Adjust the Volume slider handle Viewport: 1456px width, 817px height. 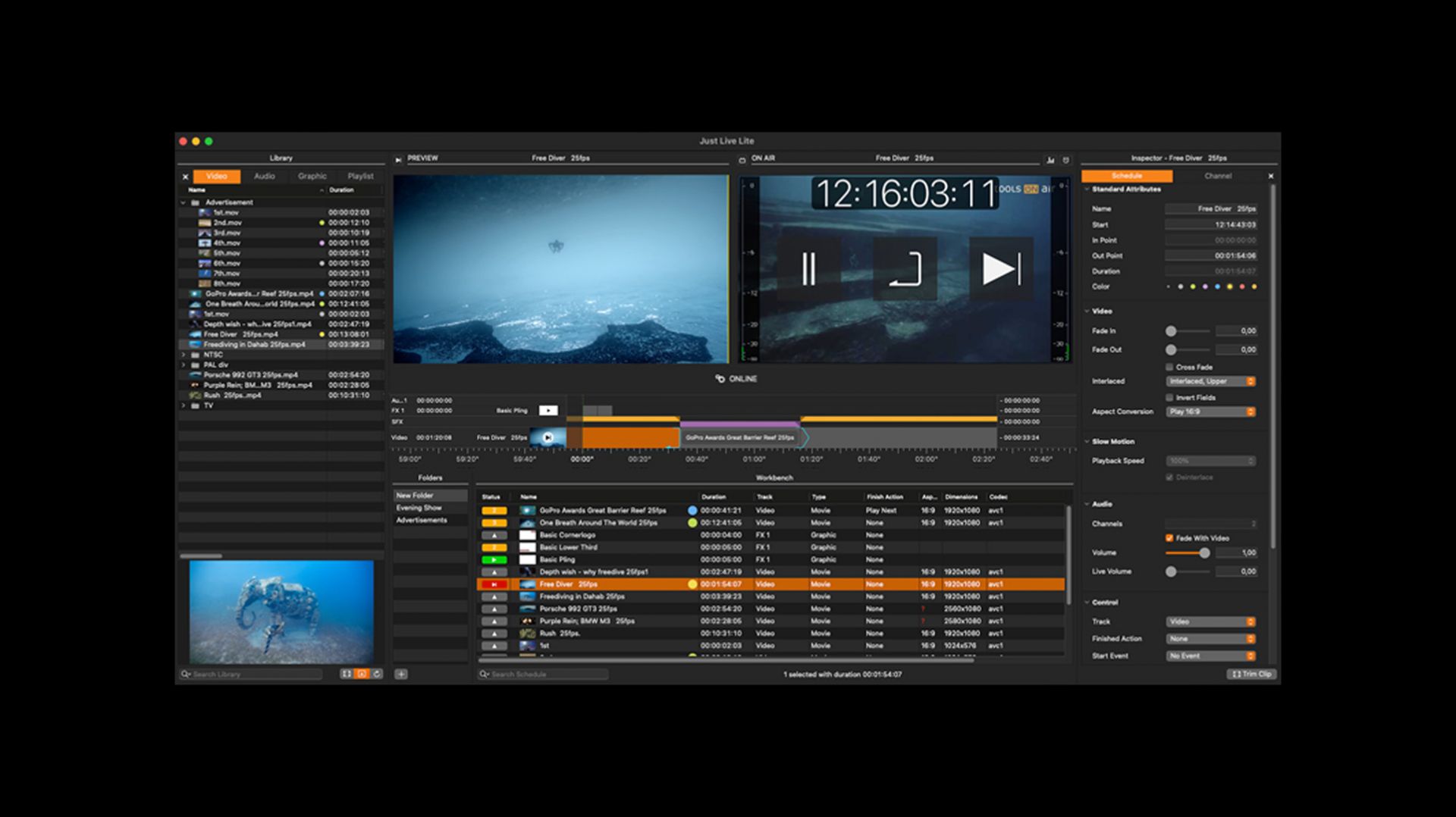click(x=1204, y=553)
